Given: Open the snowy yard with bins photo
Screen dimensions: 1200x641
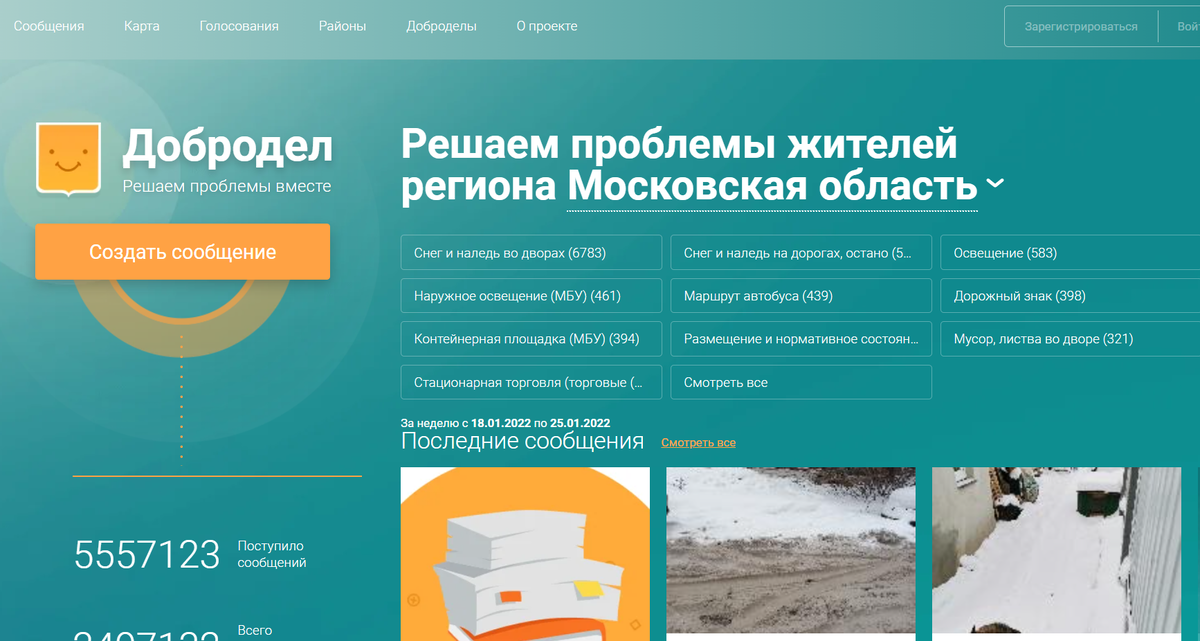Looking at the screenshot, I should 1056,551.
